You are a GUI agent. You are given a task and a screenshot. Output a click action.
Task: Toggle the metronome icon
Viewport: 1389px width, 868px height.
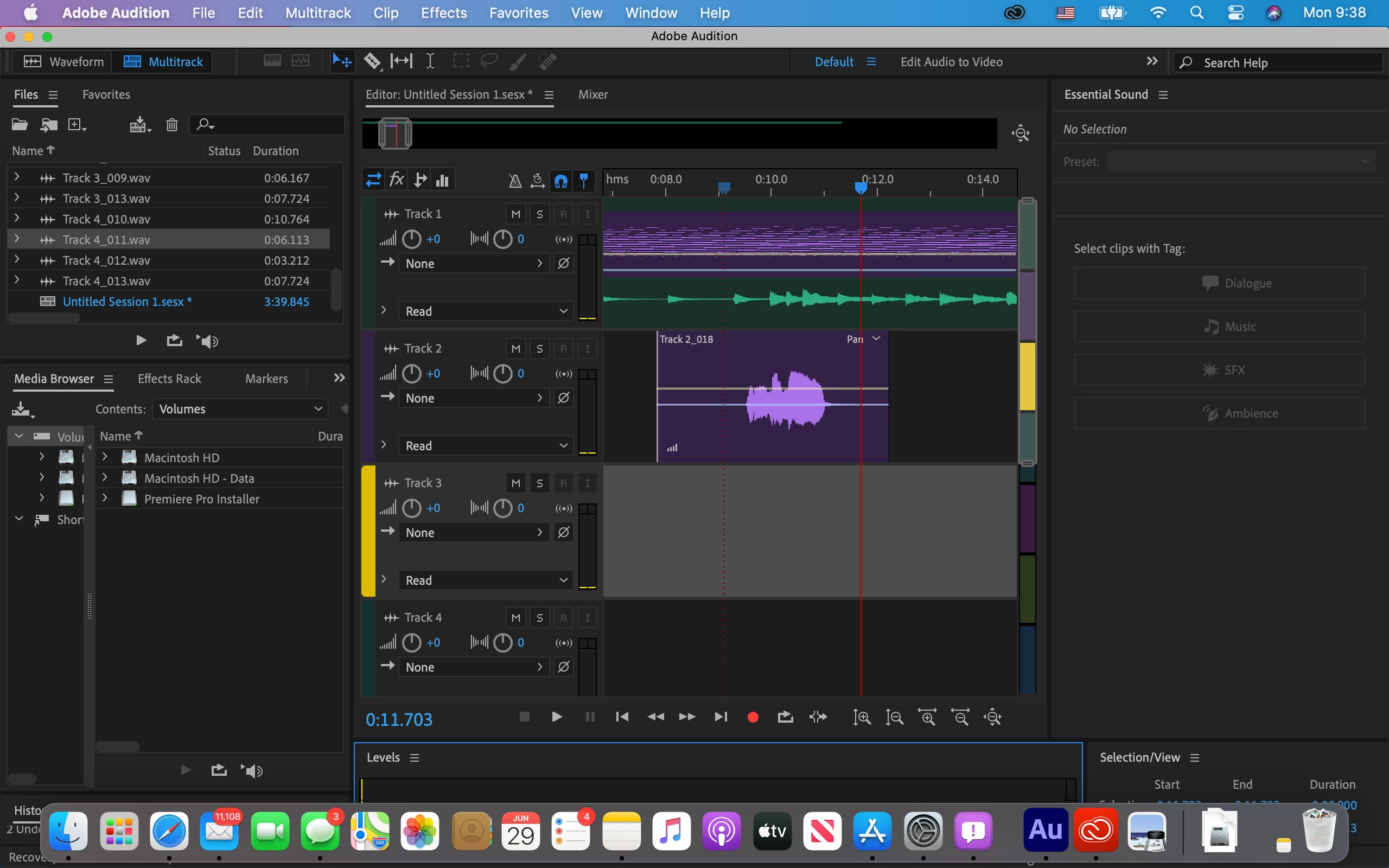tap(515, 181)
